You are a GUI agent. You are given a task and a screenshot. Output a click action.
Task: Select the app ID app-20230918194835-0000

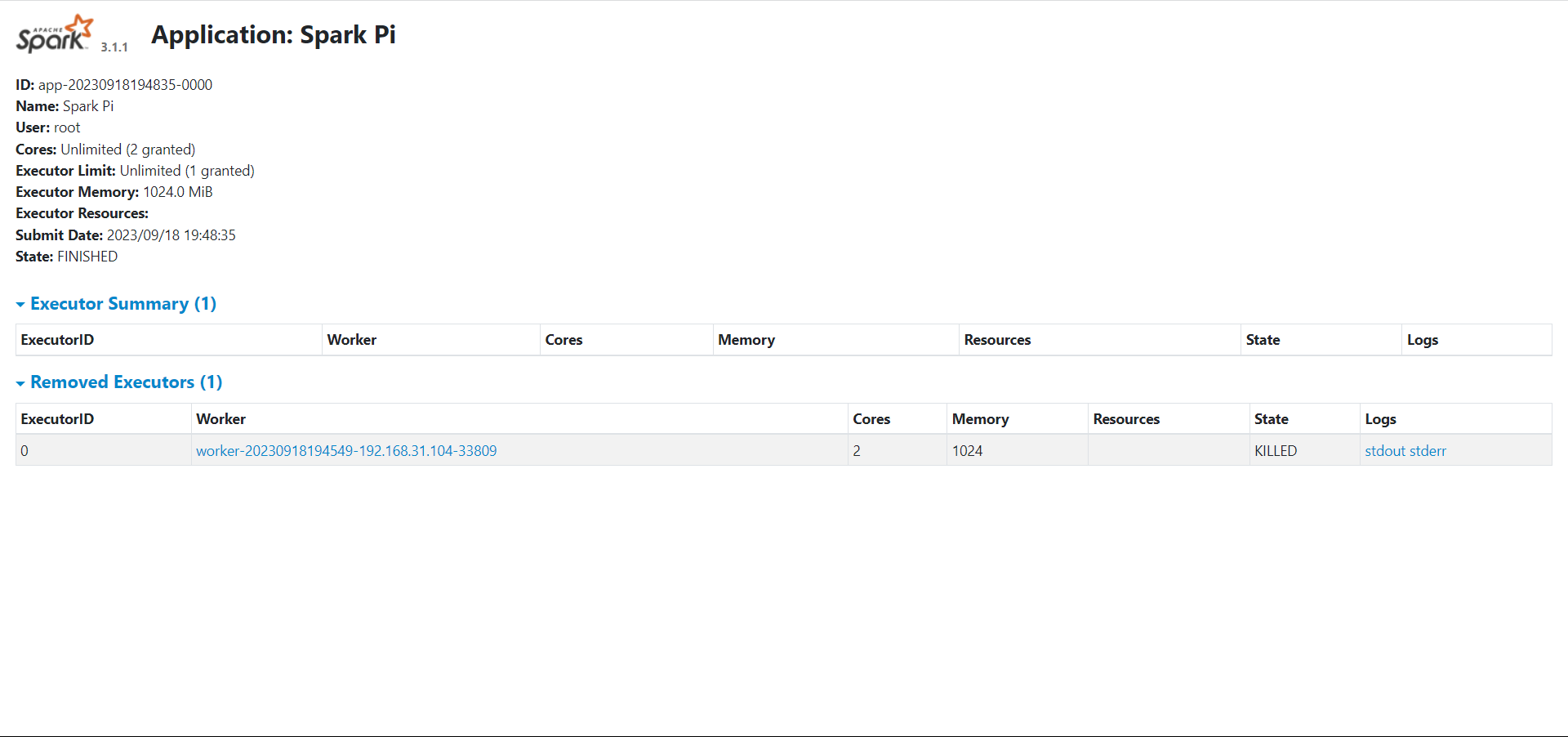[x=125, y=85]
